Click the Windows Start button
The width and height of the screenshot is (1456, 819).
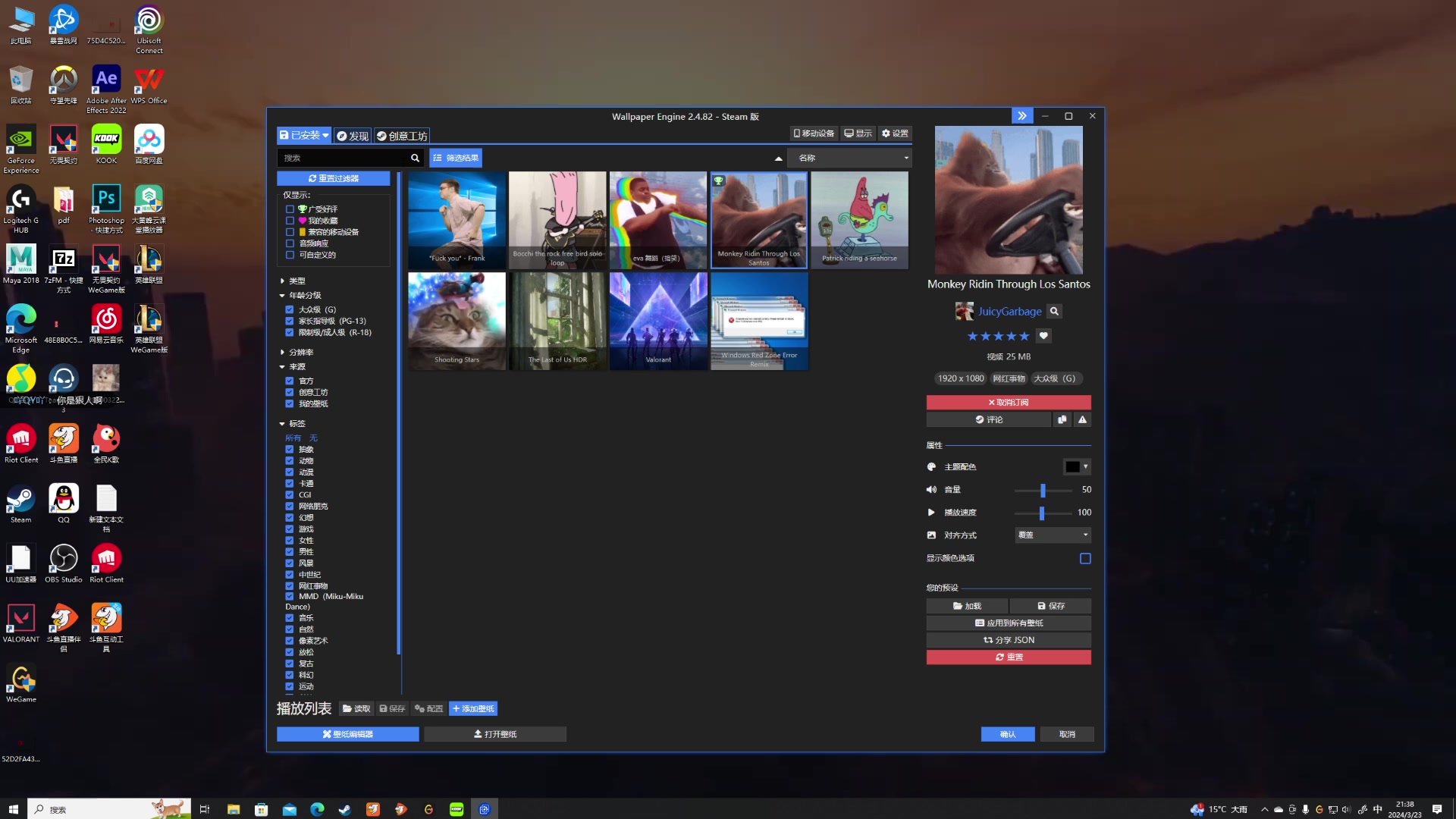pyautogui.click(x=13, y=809)
